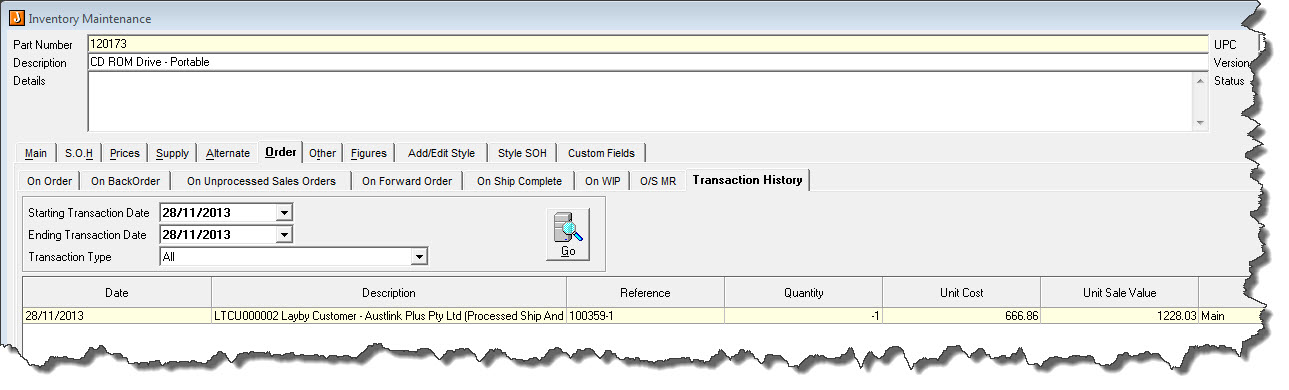Click the Reference column header

(645, 293)
